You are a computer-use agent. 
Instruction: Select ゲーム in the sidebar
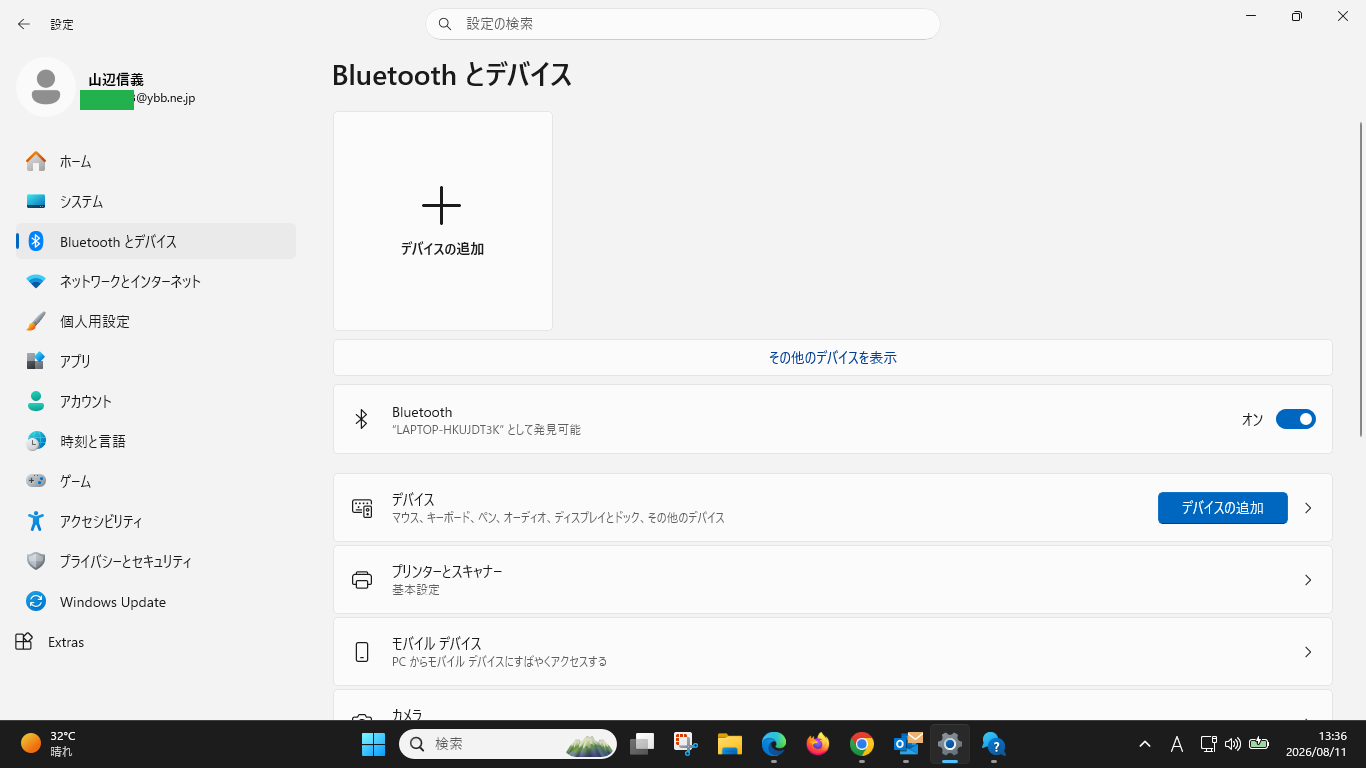pyautogui.click(x=156, y=481)
